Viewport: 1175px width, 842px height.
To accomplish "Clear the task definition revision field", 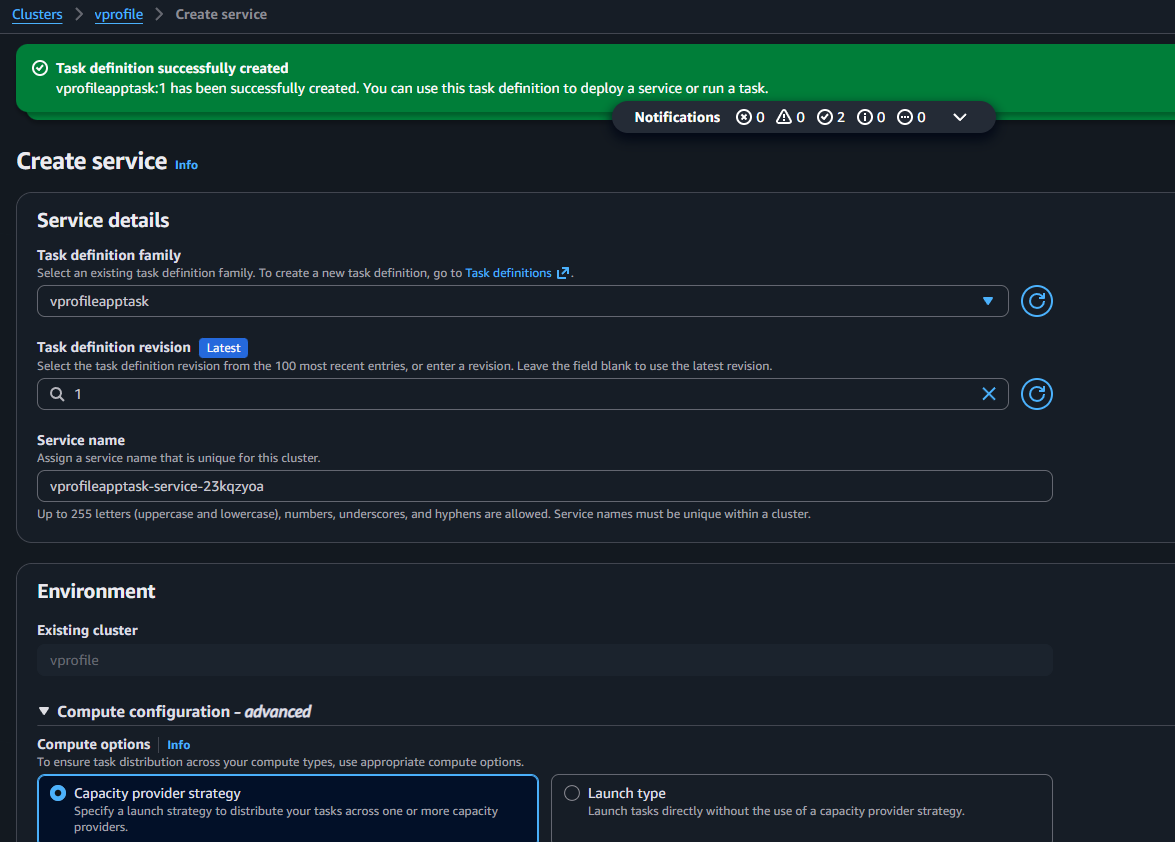I will coord(988,394).
